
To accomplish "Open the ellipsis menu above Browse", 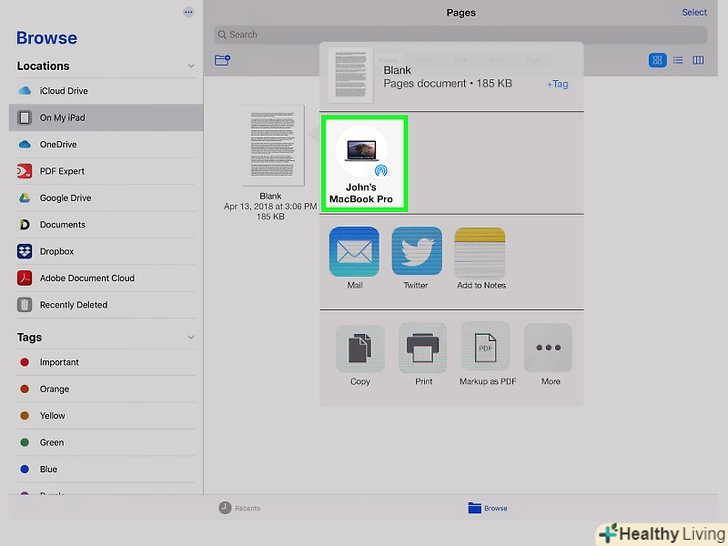I will click(x=188, y=12).
